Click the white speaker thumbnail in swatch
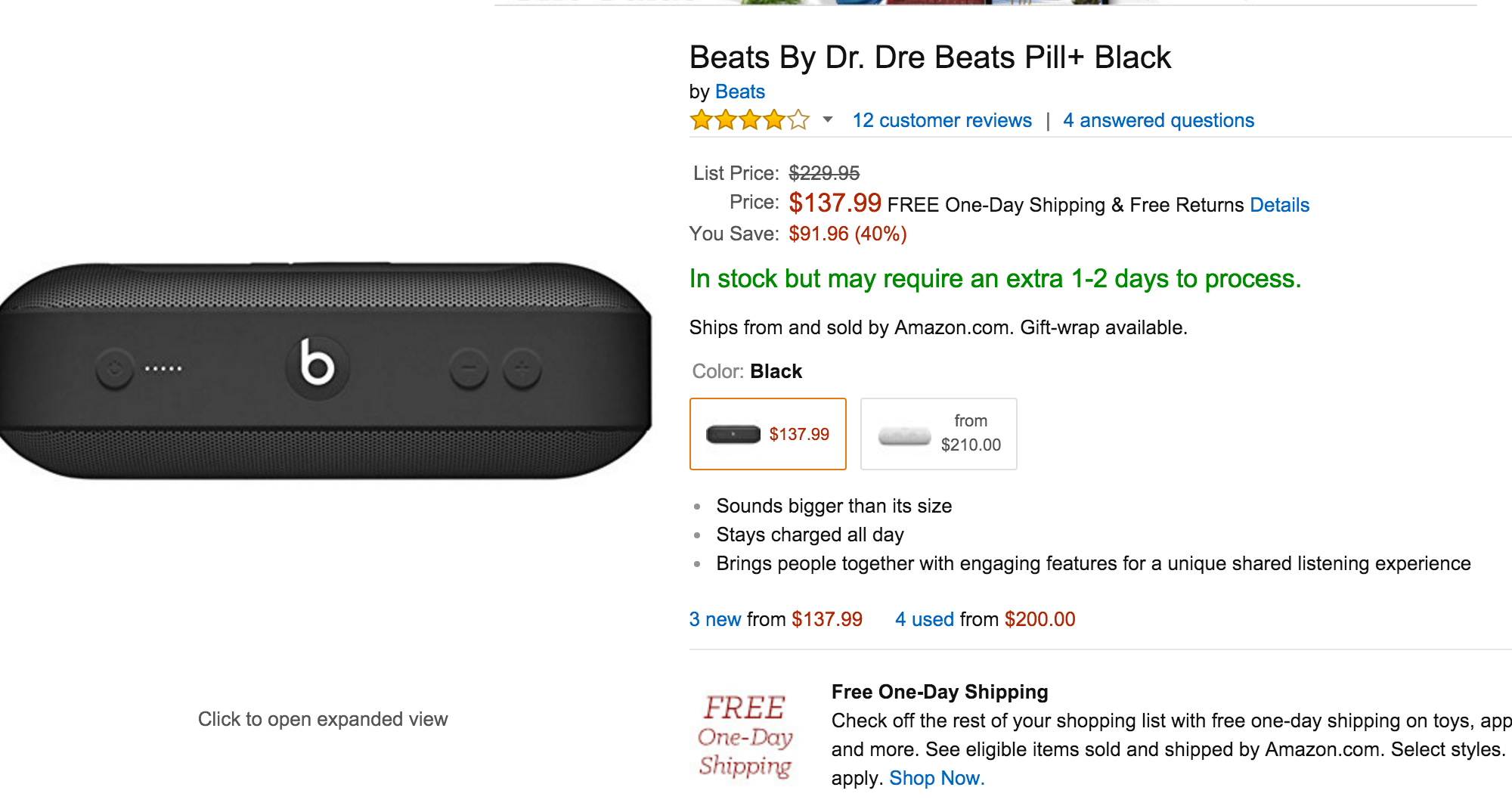 pos(904,435)
